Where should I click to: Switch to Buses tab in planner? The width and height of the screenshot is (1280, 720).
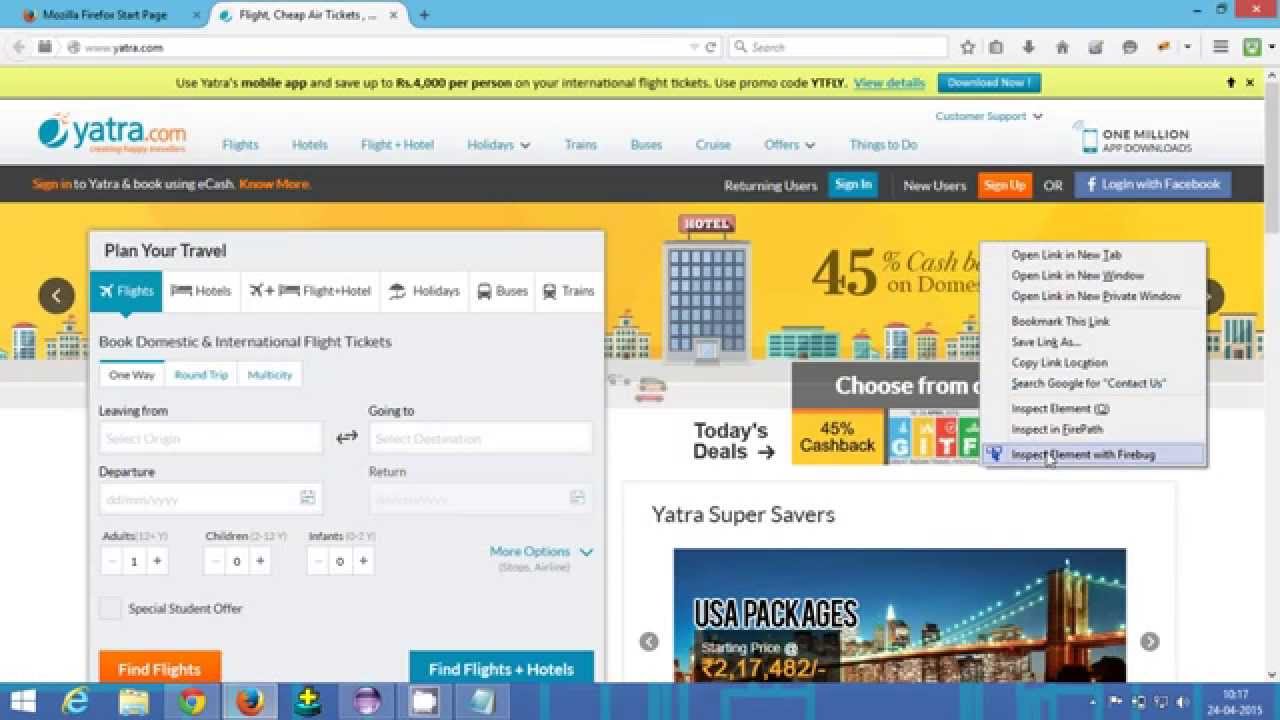[502, 291]
